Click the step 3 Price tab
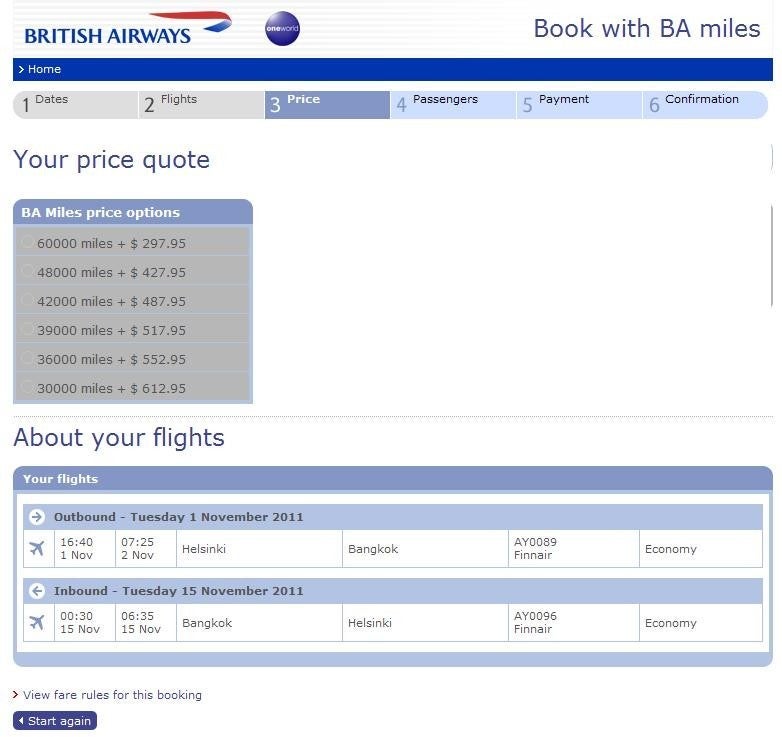The width and height of the screenshot is (782, 737). (326, 104)
